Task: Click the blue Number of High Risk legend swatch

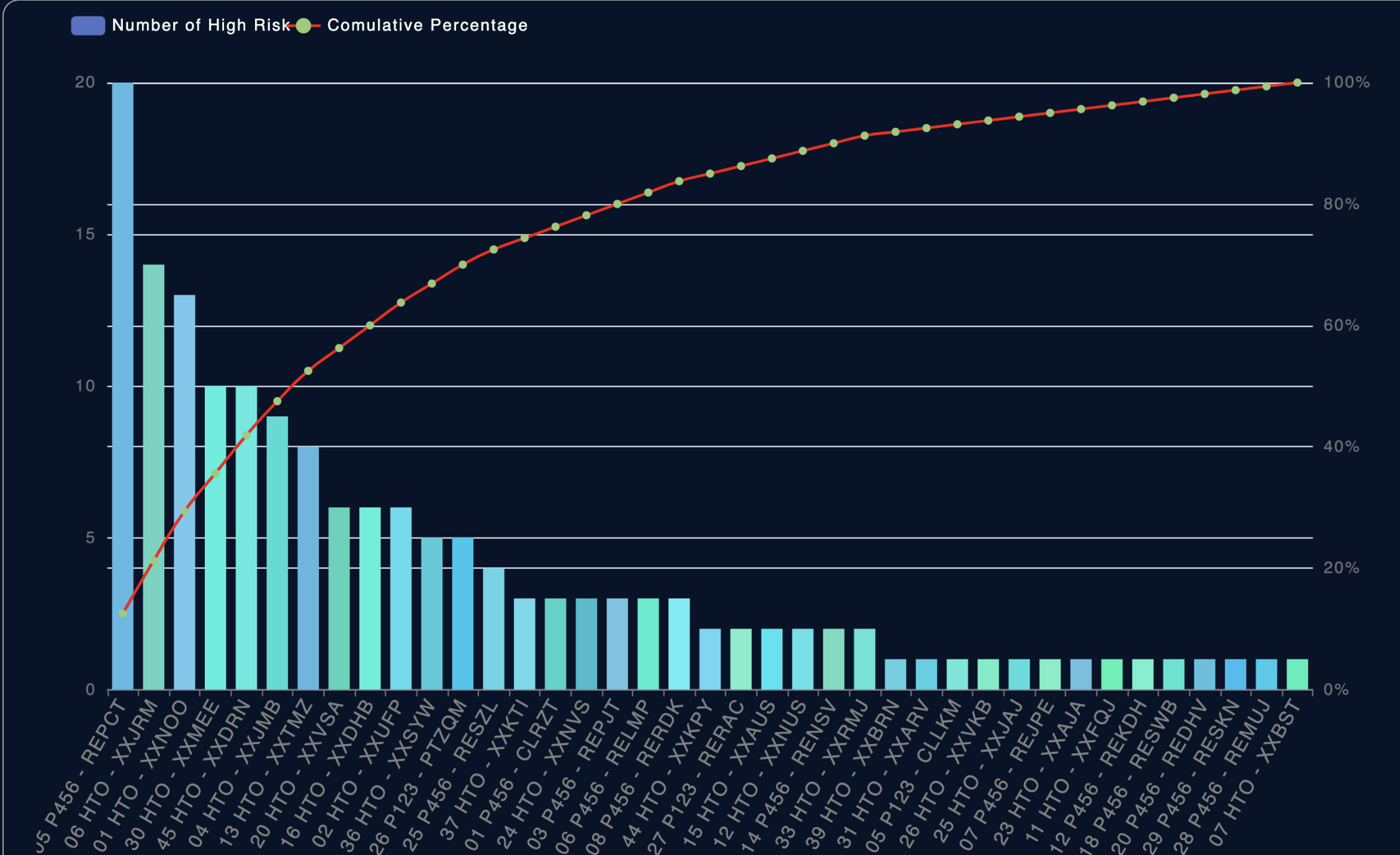Action: tap(88, 25)
